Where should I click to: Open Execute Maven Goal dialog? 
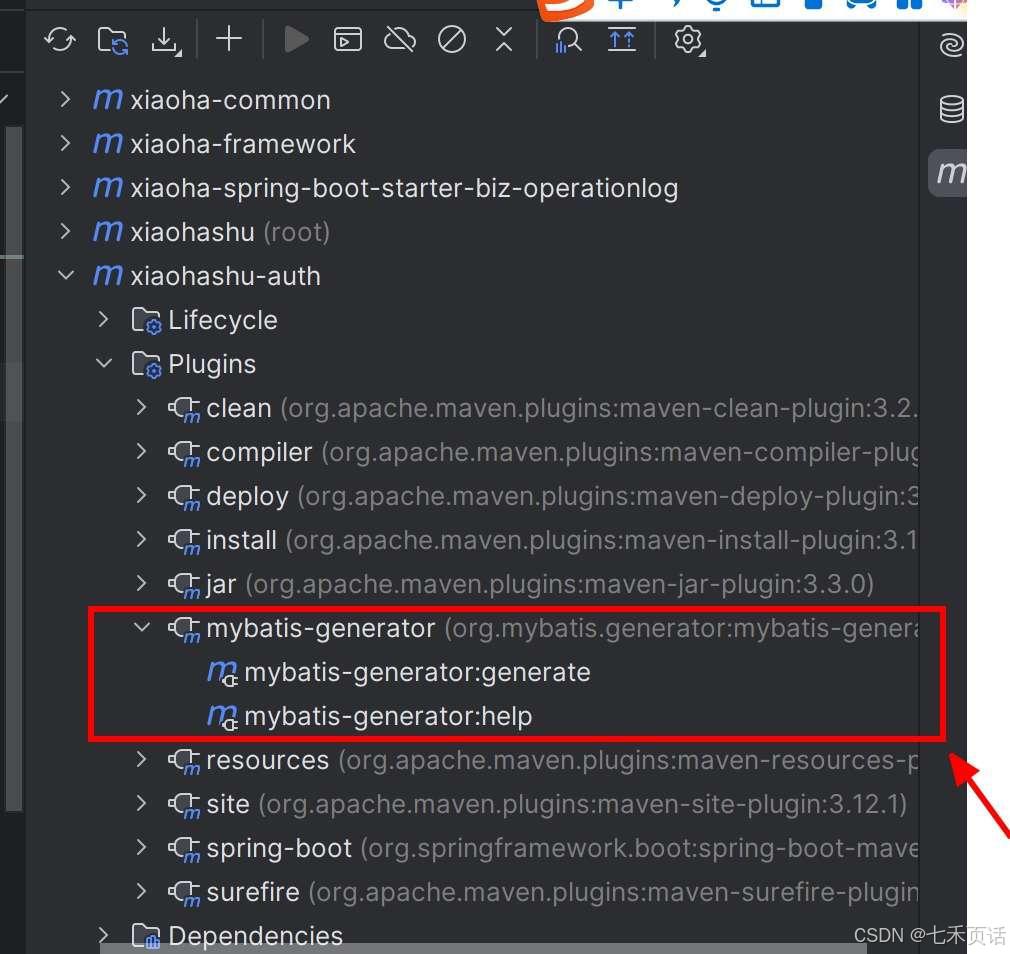click(x=347, y=40)
